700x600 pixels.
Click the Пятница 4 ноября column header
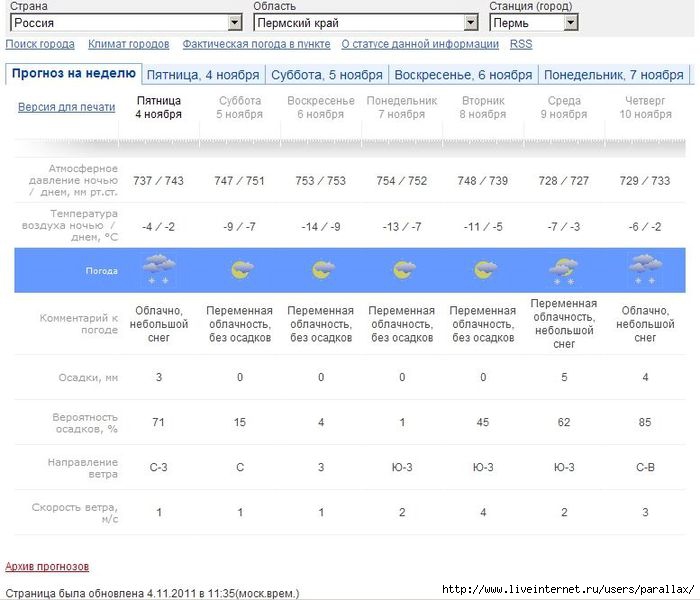click(158, 108)
